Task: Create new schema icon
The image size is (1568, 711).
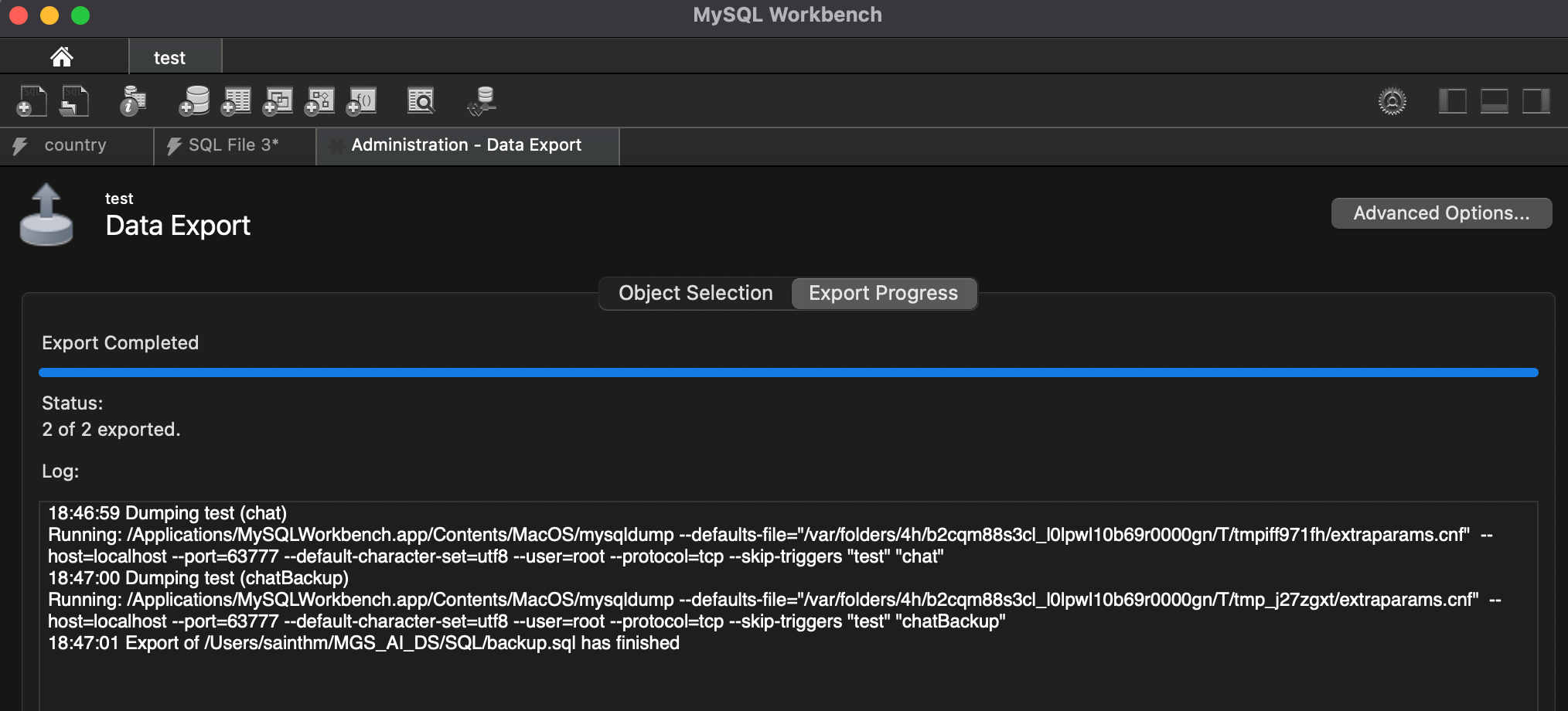Action: pos(194,101)
